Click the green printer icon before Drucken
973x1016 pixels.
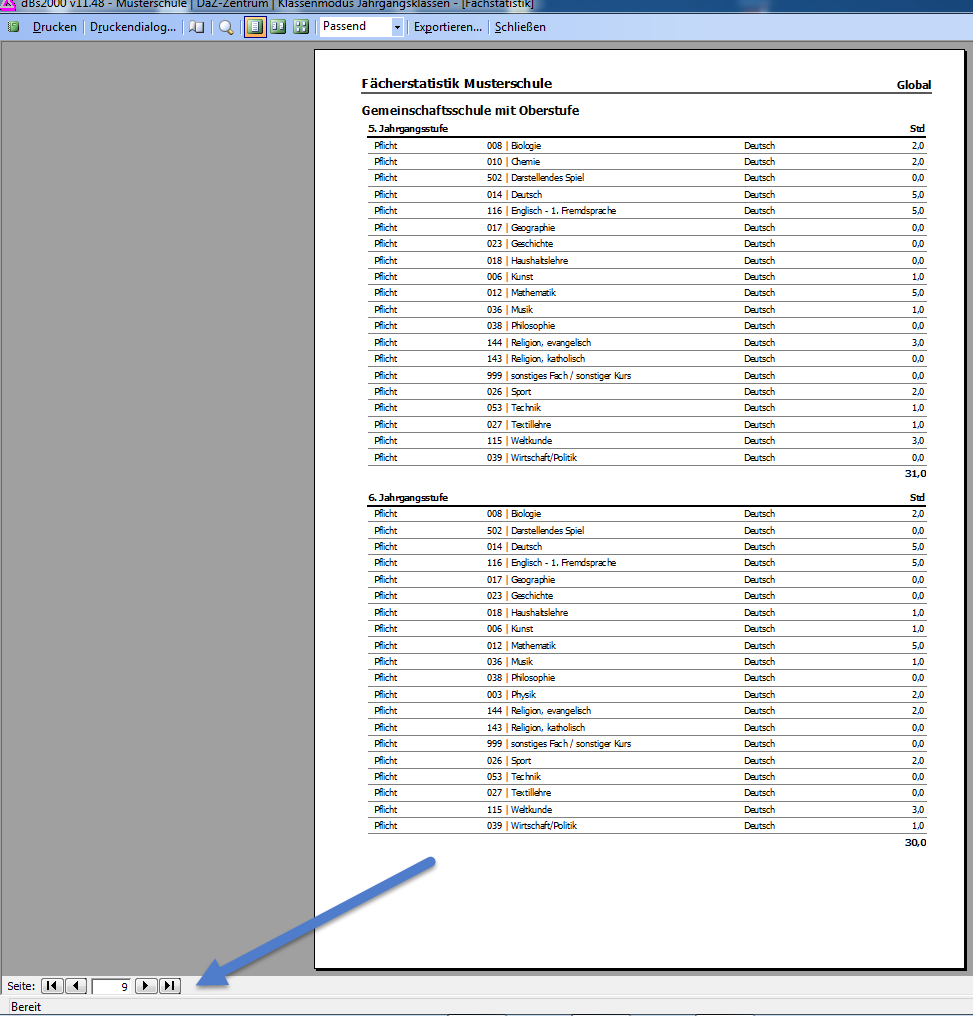pyautogui.click(x=14, y=27)
